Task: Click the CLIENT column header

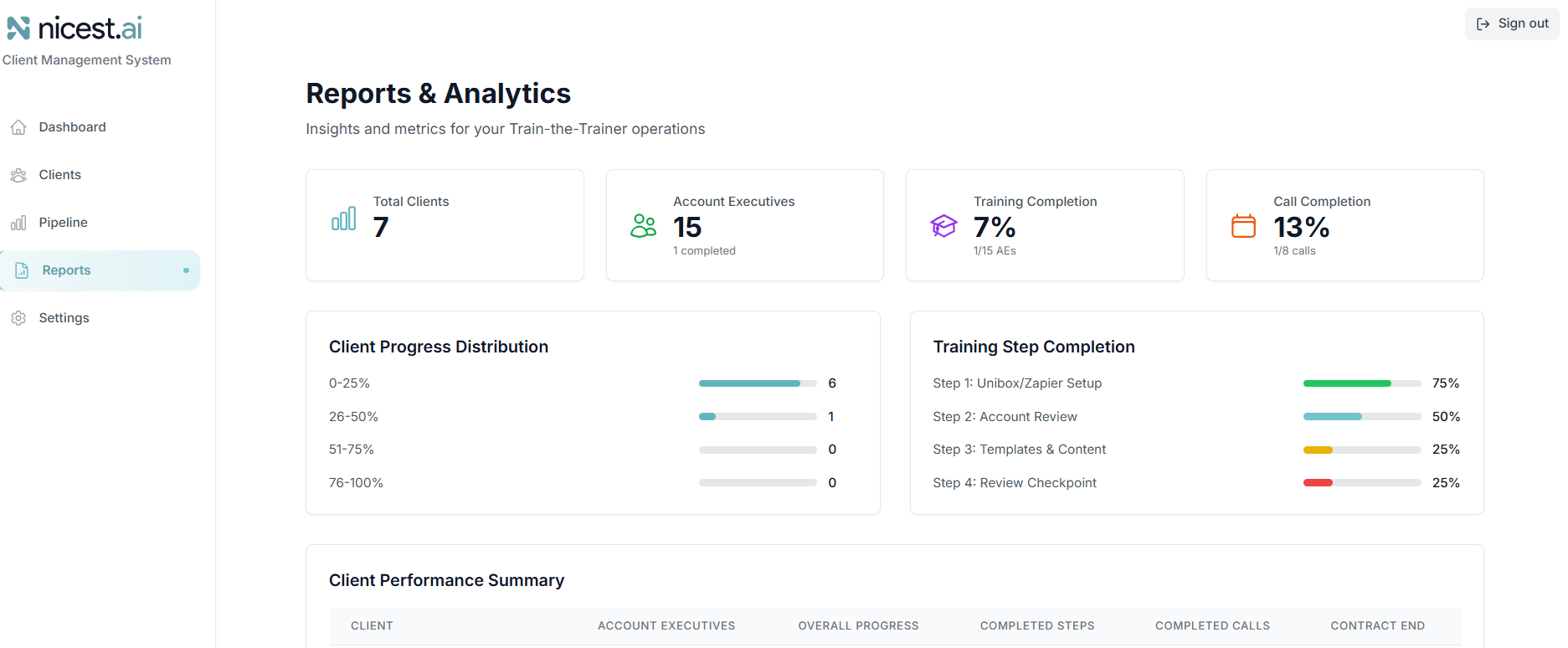Action: (x=372, y=626)
